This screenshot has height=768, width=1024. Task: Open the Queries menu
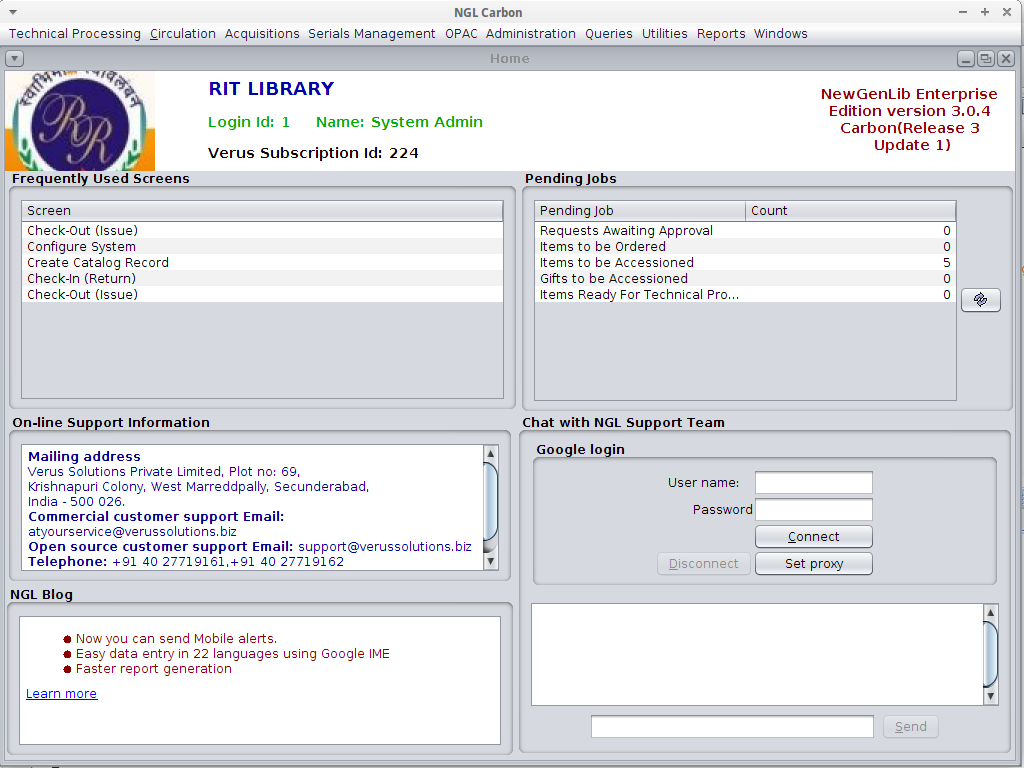point(609,33)
